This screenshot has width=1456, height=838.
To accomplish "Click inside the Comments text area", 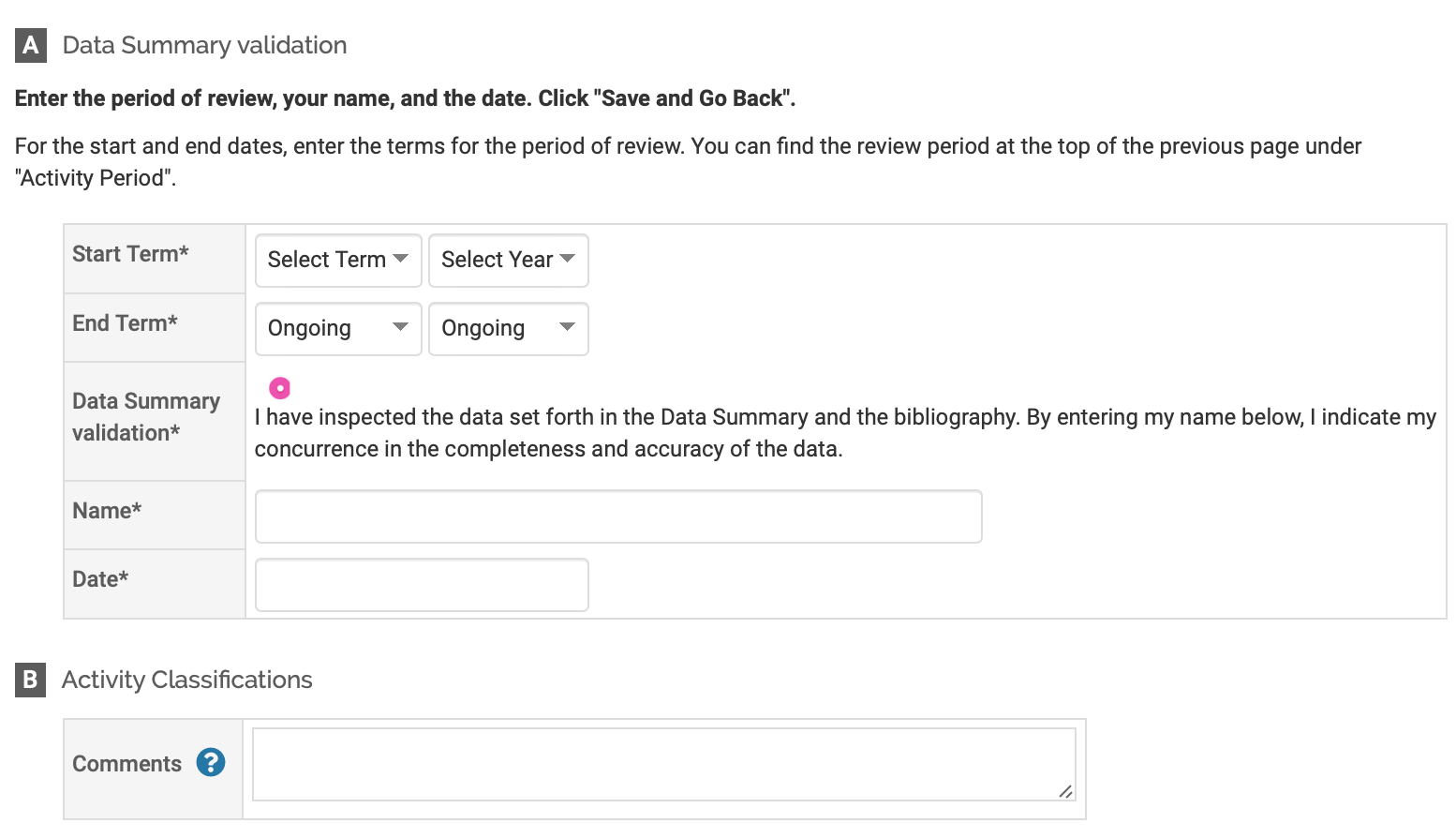I will (656, 764).
